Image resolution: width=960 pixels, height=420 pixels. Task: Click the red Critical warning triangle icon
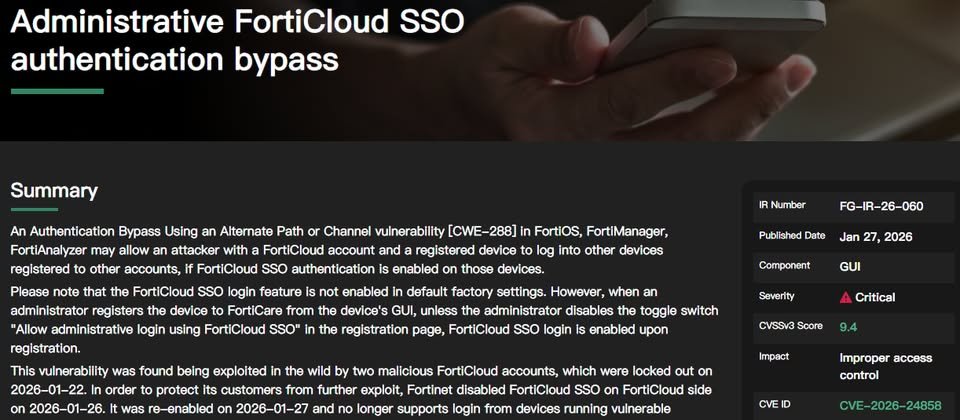tap(846, 298)
